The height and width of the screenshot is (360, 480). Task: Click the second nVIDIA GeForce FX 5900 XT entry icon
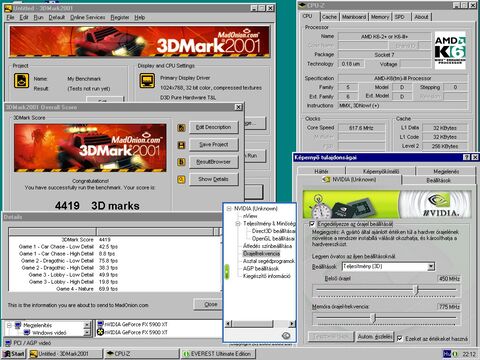pyautogui.click(x=100, y=332)
